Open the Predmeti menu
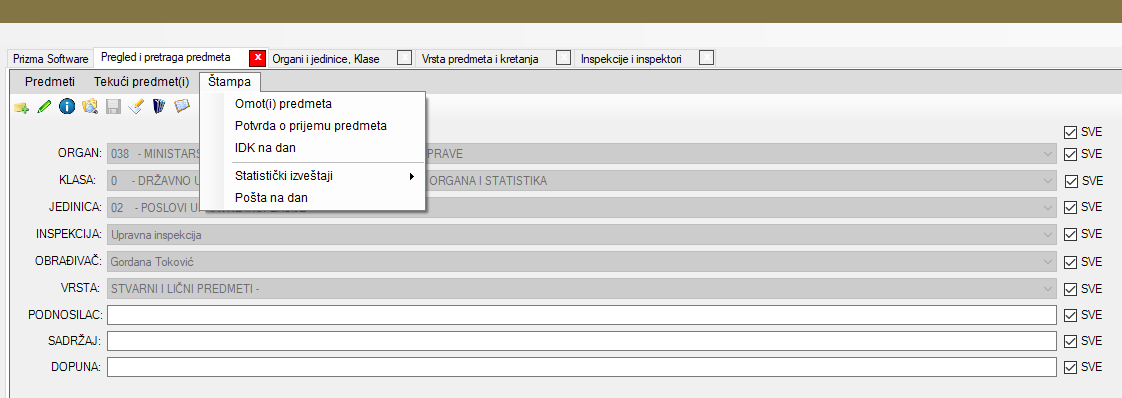The width and height of the screenshot is (1122, 398). coord(50,82)
